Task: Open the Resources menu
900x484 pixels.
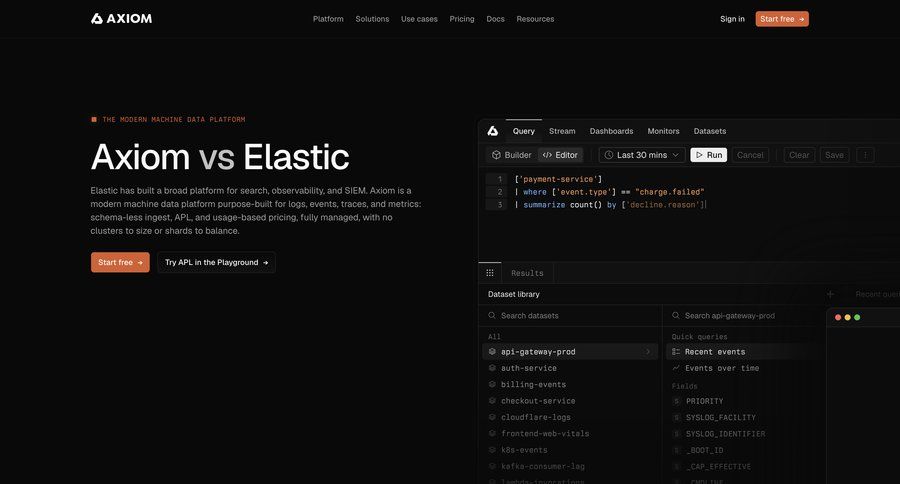Action: [535, 19]
